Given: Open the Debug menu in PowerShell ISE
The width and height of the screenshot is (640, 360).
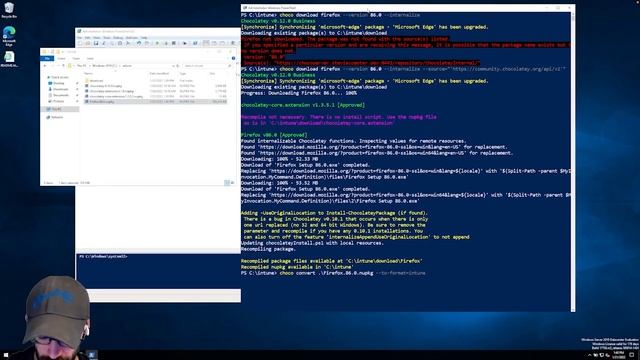Looking at the screenshot, I should (118, 38).
